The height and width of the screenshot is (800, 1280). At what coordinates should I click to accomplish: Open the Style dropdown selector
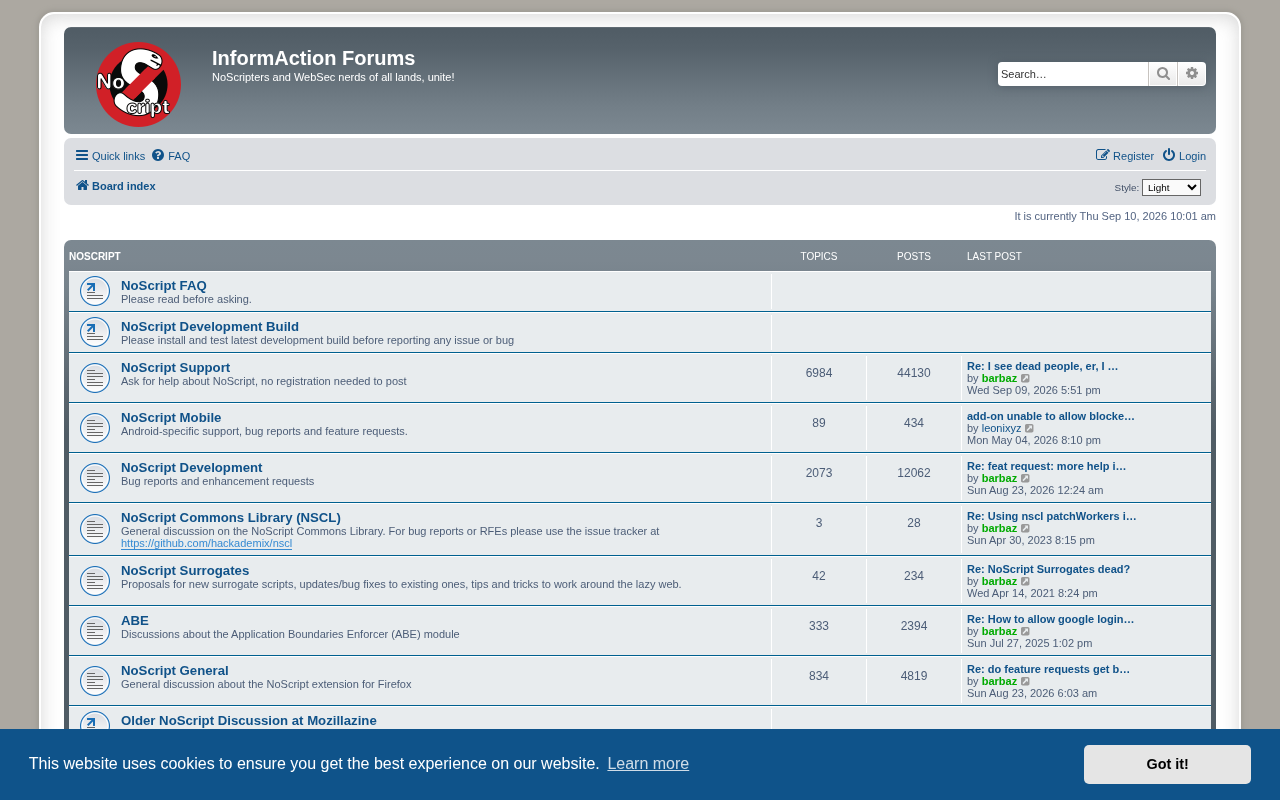click(1171, 187)
